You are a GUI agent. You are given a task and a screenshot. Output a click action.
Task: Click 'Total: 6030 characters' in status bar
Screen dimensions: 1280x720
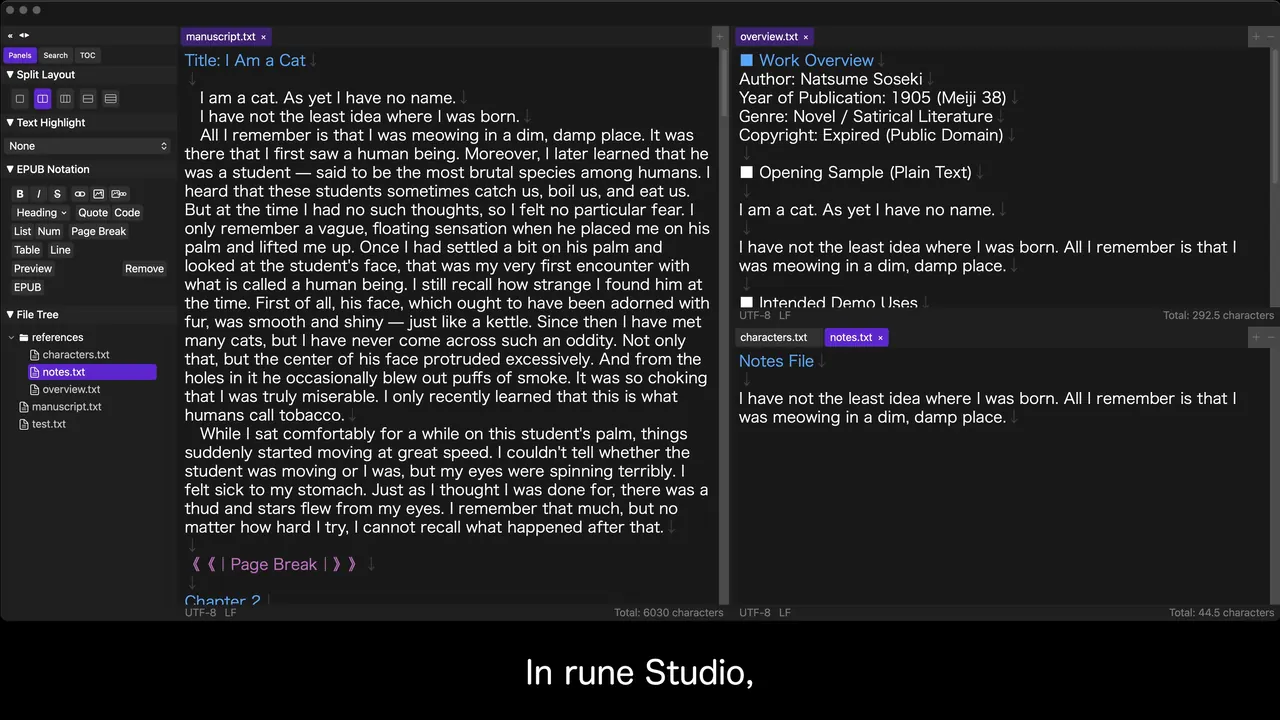coord(669,613)
